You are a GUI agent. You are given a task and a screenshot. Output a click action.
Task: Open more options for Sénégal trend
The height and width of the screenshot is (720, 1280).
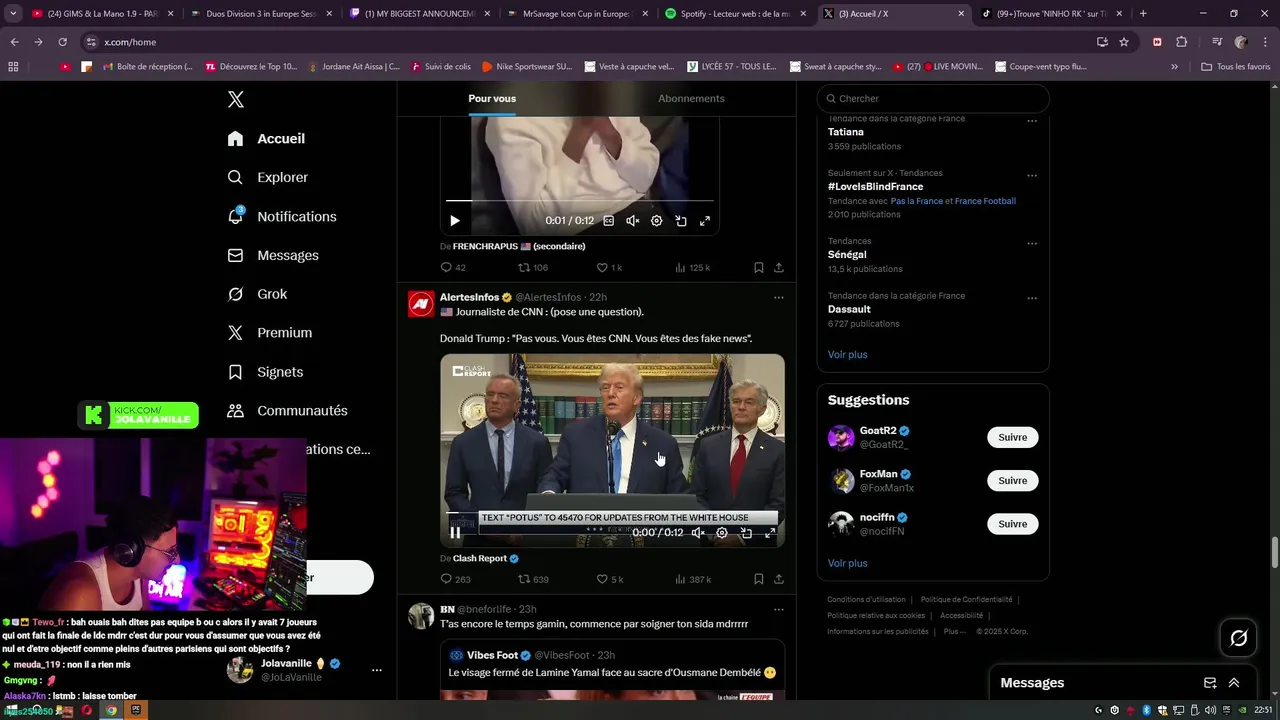(x=1032, y=243)
